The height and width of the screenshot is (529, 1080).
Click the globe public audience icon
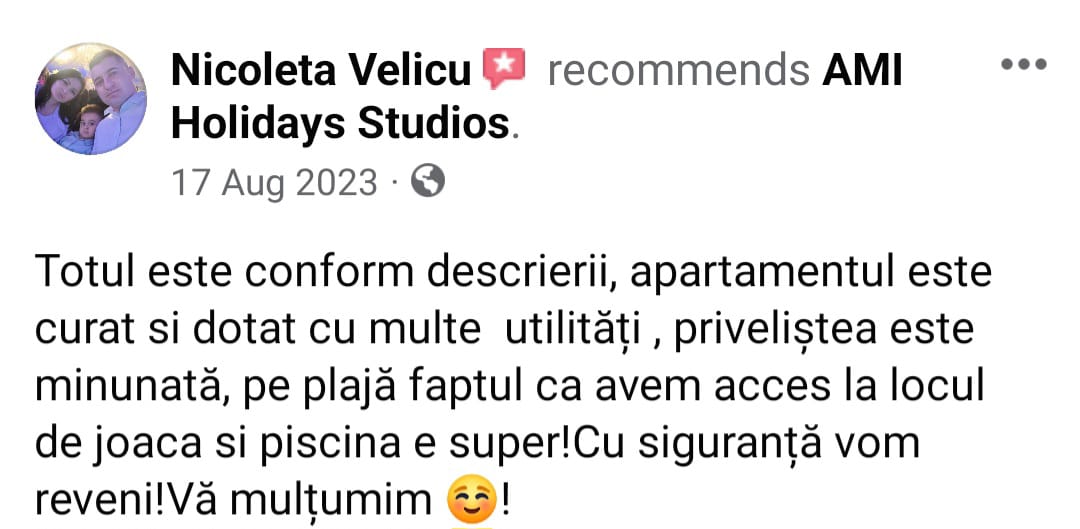[428, 183]
